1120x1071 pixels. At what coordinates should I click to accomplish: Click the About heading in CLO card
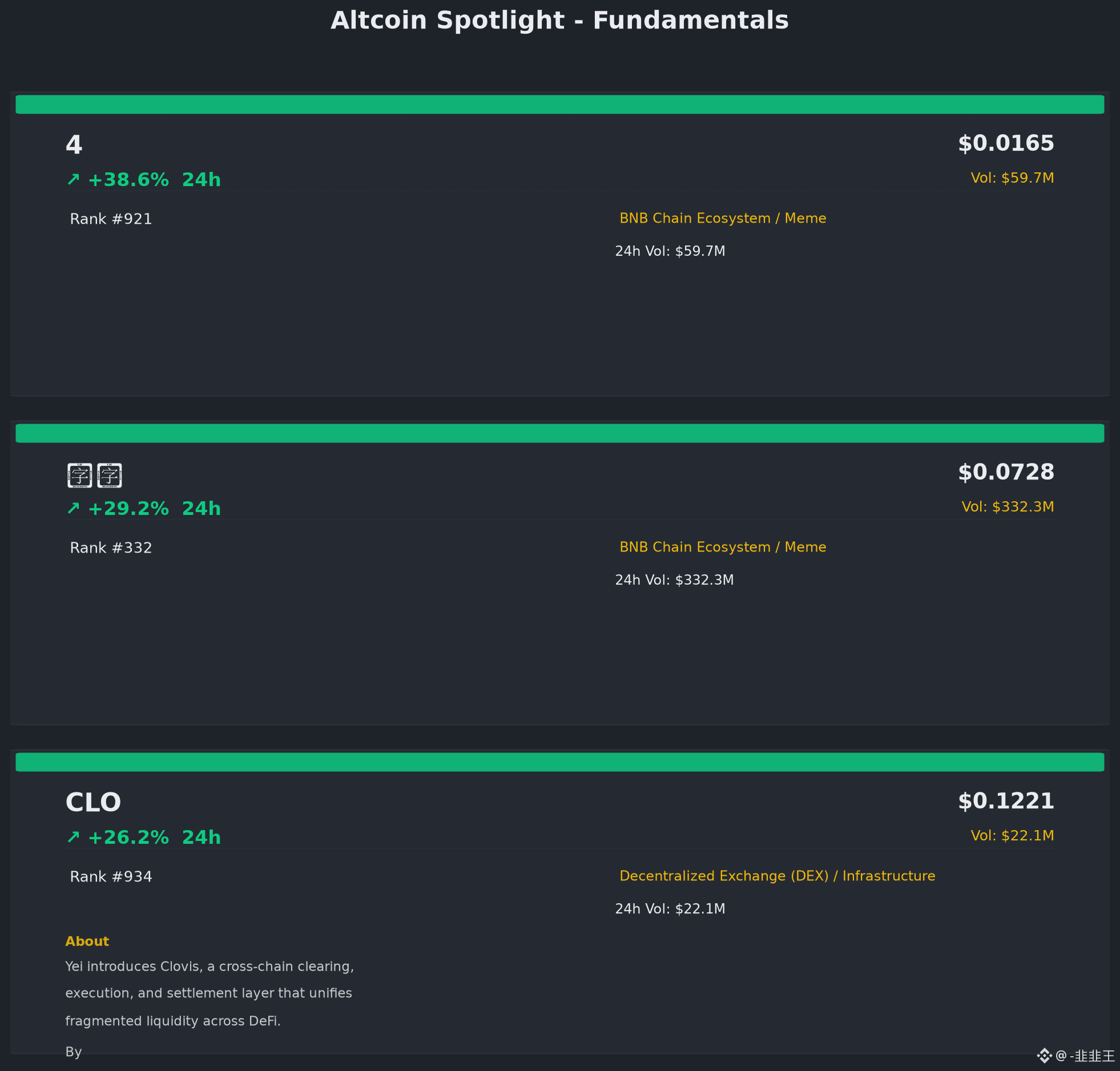[87, 941]
